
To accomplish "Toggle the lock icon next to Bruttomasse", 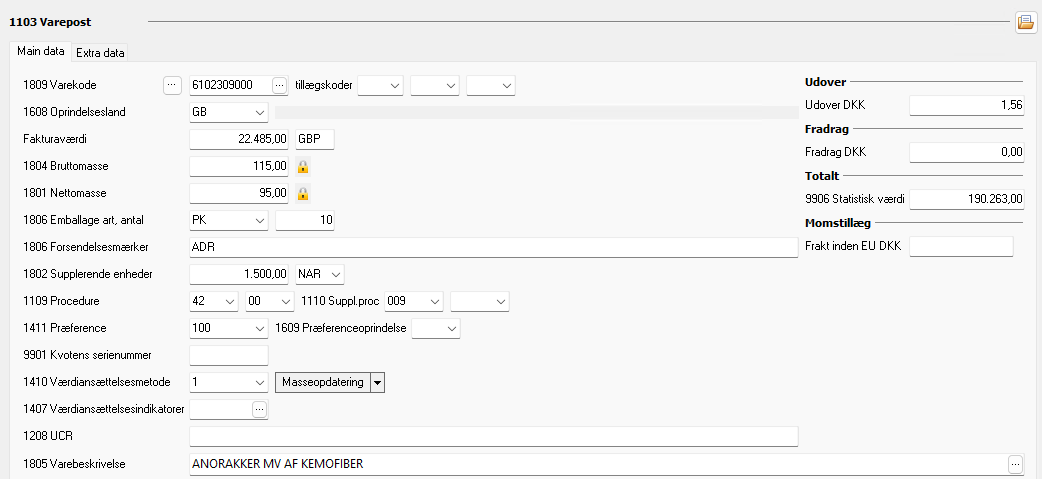I will point(302,166).
